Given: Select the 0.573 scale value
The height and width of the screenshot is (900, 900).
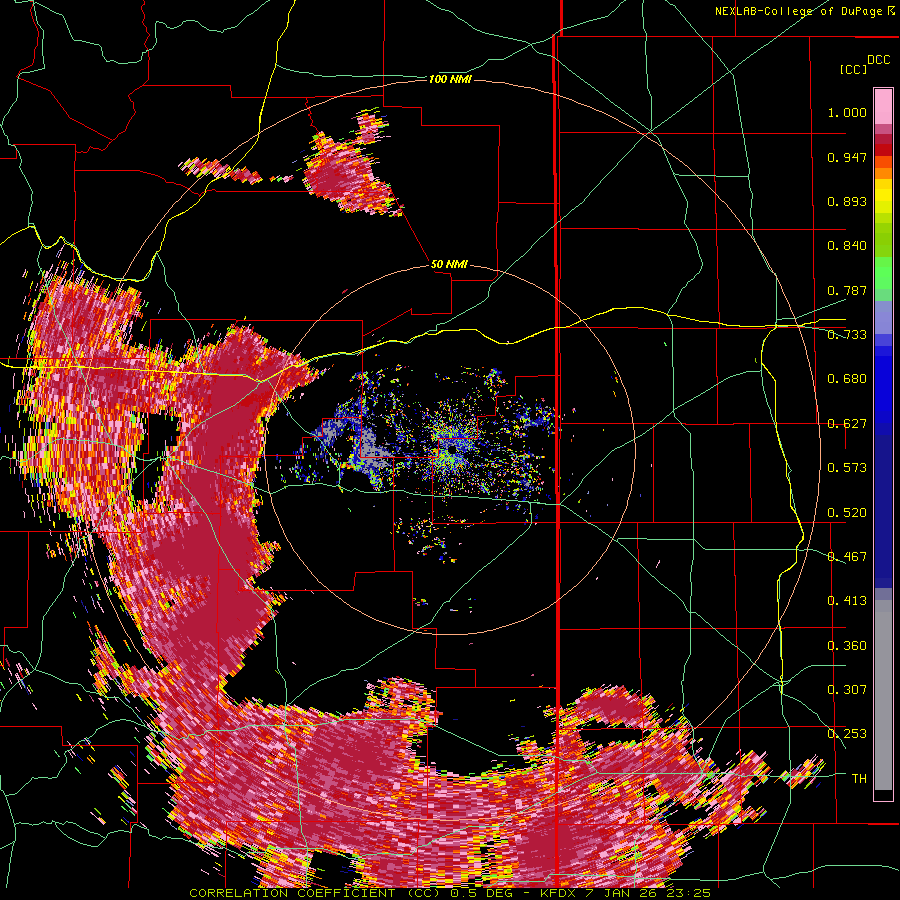Looking at the screenshot, I should pos(847,468).
